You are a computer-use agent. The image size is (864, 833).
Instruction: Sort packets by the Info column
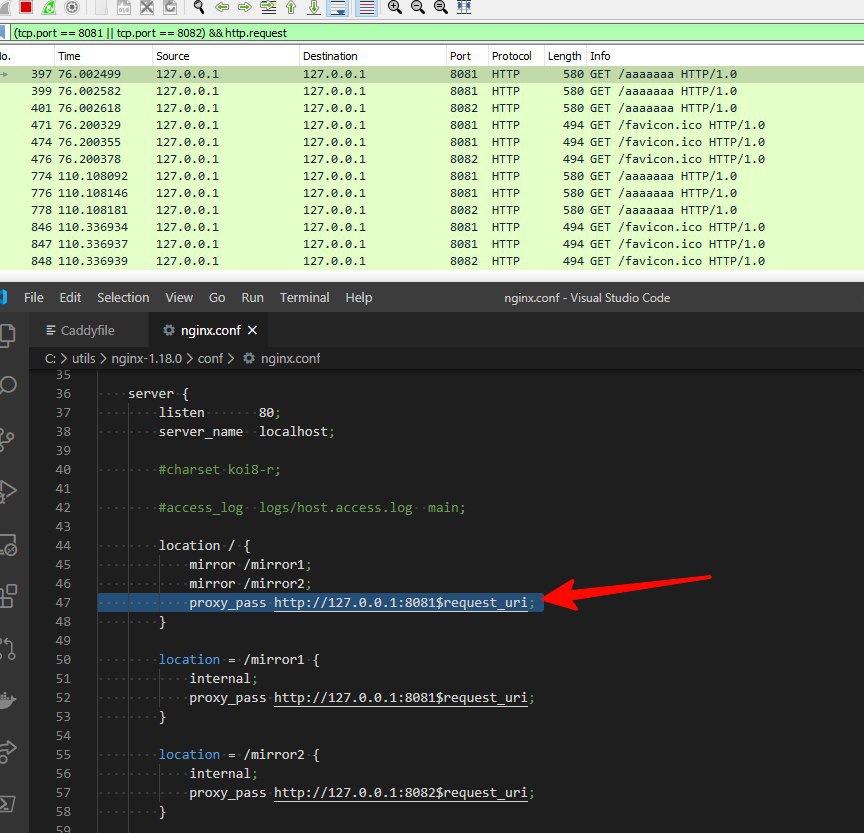(725, 56)
